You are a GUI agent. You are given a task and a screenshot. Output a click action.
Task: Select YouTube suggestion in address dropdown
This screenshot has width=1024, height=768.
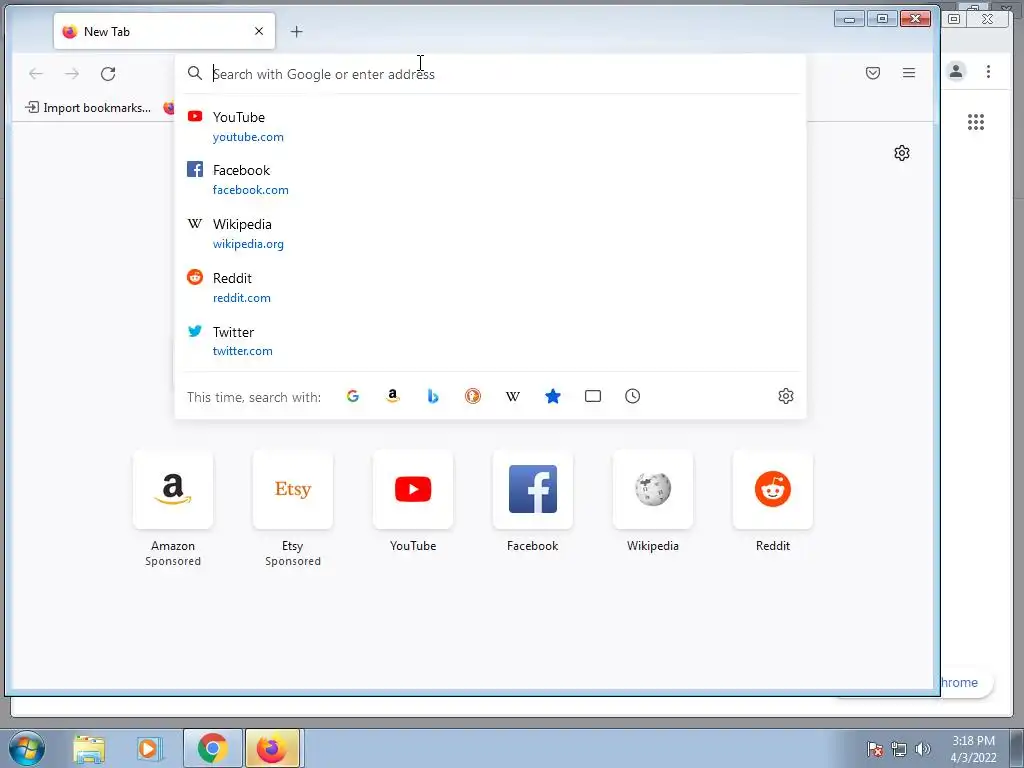490,126
